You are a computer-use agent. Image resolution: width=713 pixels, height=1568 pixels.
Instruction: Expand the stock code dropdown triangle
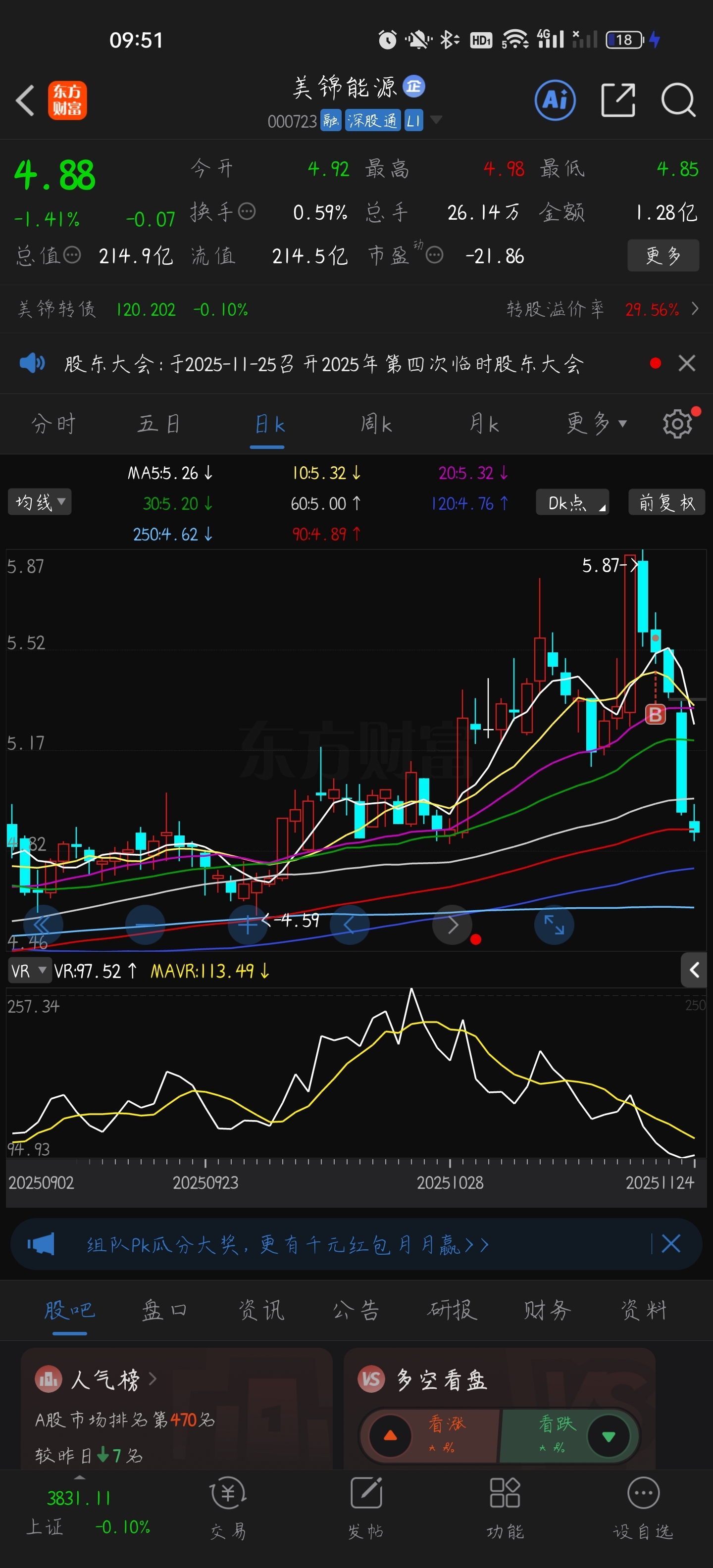436,119
